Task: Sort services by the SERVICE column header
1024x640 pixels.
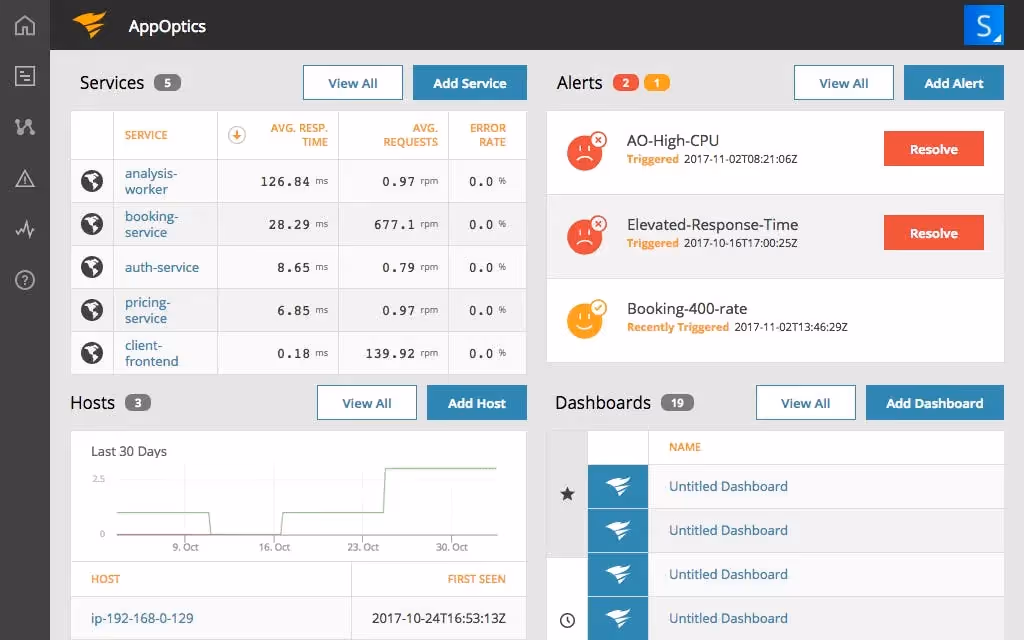Action: [145, 134]
